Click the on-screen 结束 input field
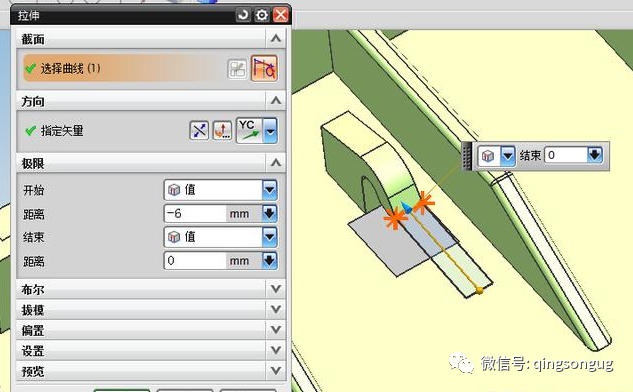Screen dimensions: 633x392 coord(566,155)
